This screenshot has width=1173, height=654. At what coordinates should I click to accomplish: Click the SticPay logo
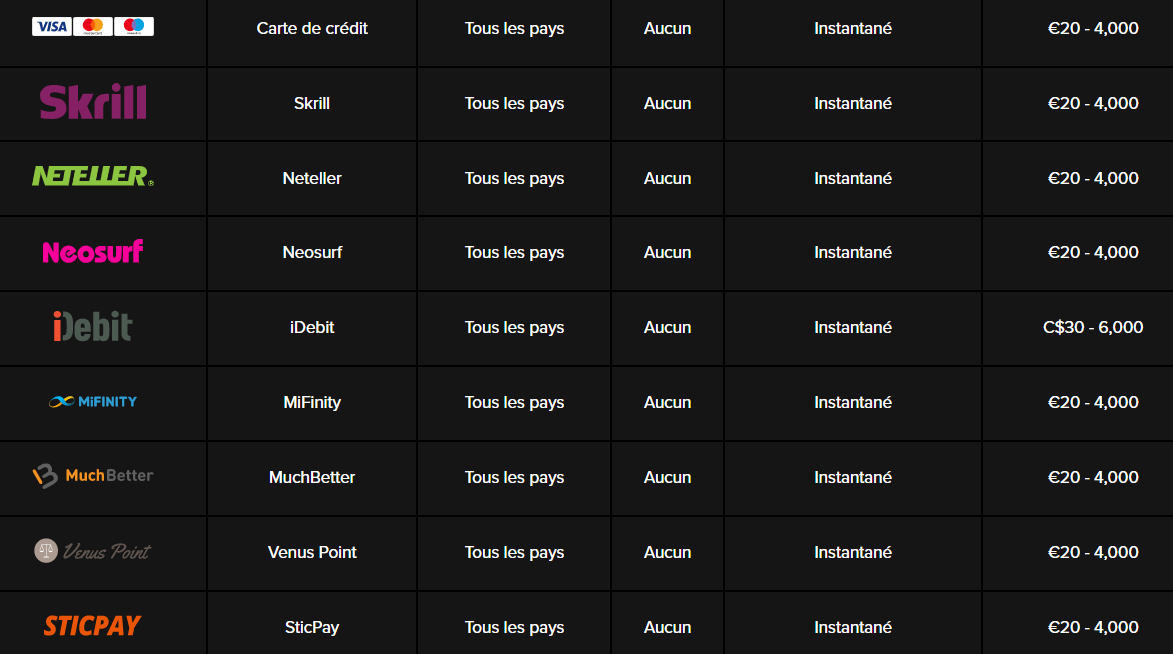click(93, 626)
